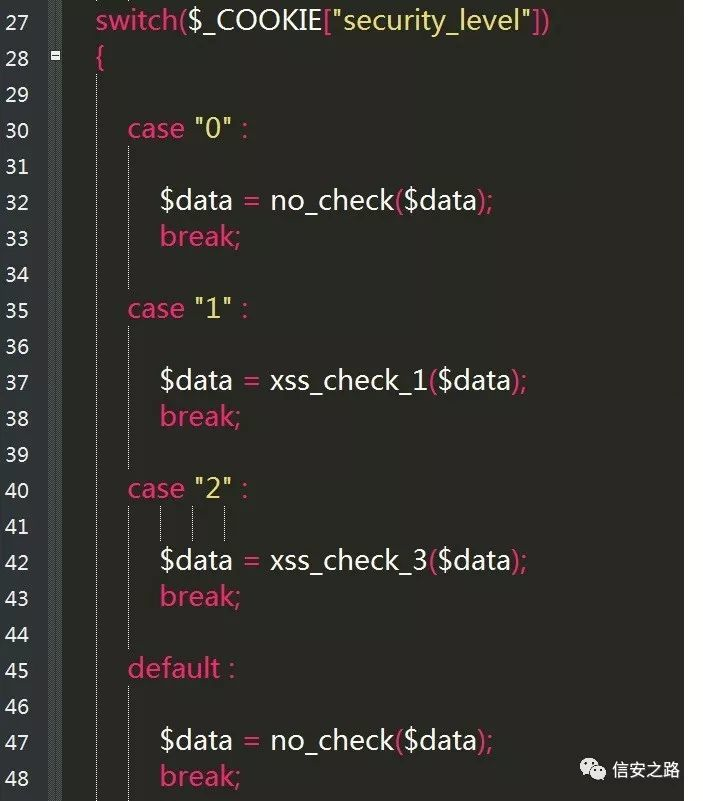Click the 信安之路 watermark text
The image size is (703, 801).
[646, 769]
